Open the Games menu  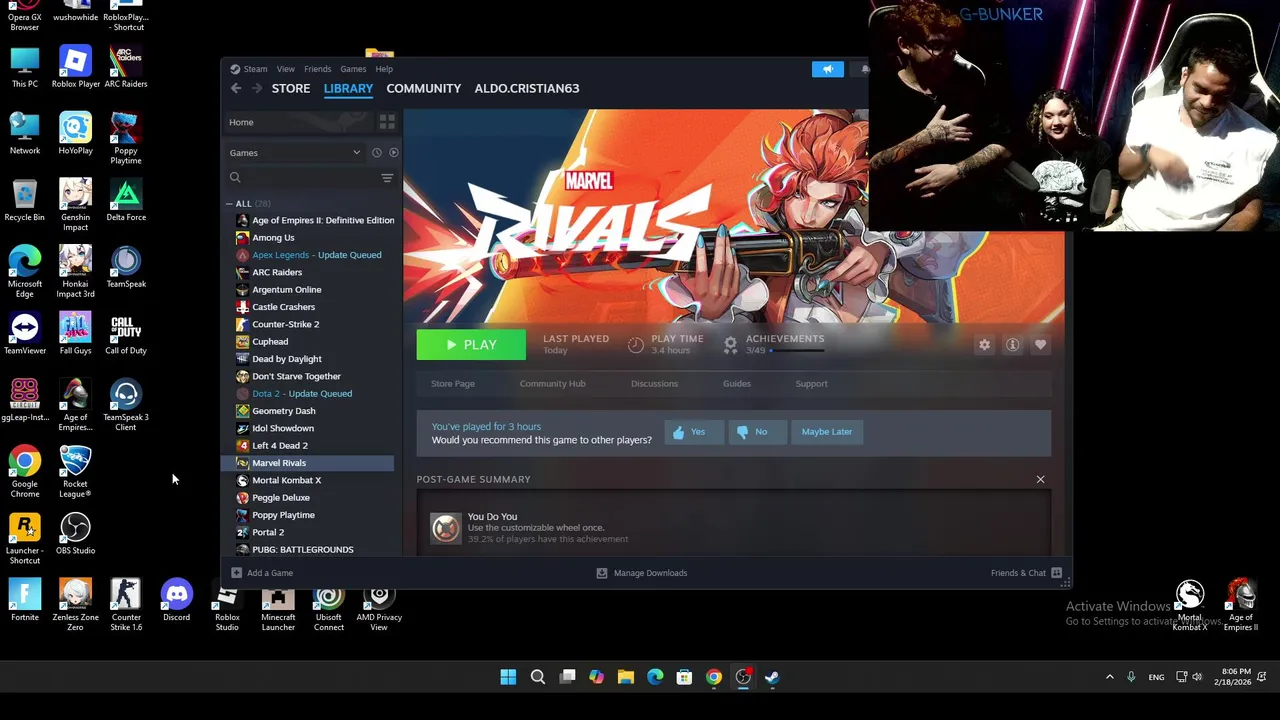pyautogui.click(x=353, y=69)
